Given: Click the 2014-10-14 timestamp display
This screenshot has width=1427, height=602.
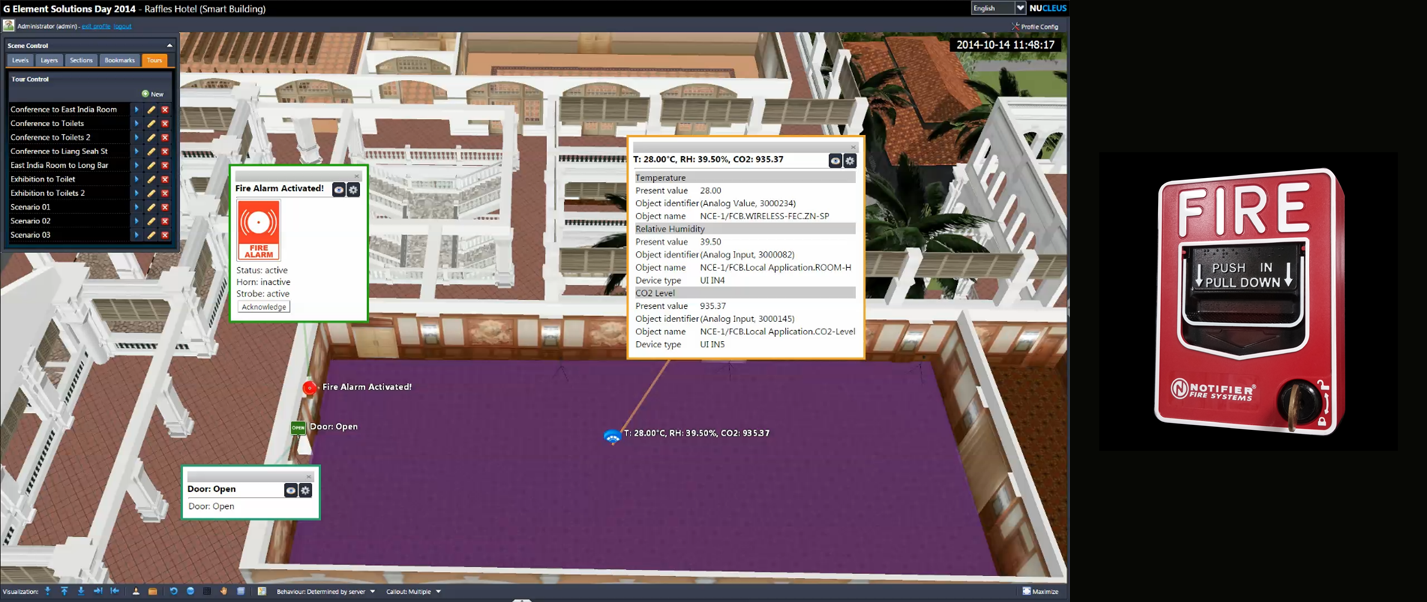Looking at the screenshot, I should [1005, 45].
